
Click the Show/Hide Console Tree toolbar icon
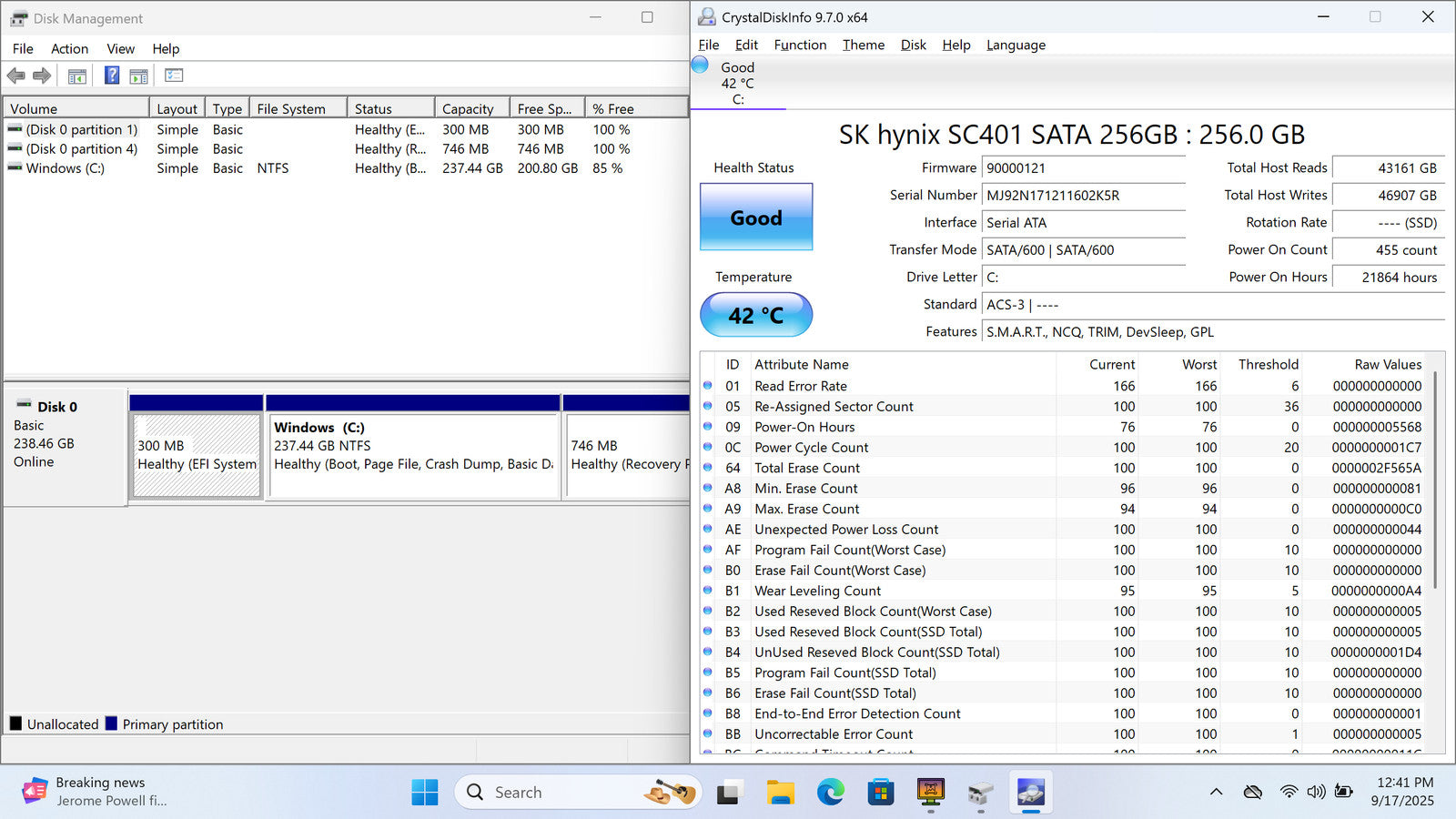coord(77,76)
